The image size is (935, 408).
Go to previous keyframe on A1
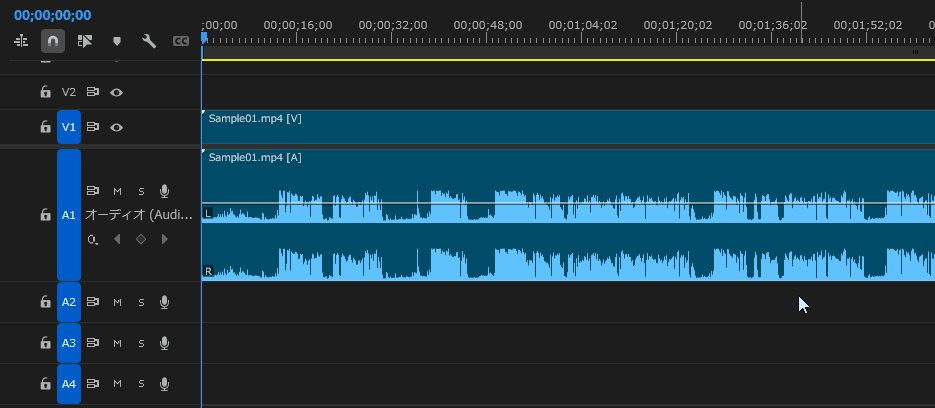(117, 239)
